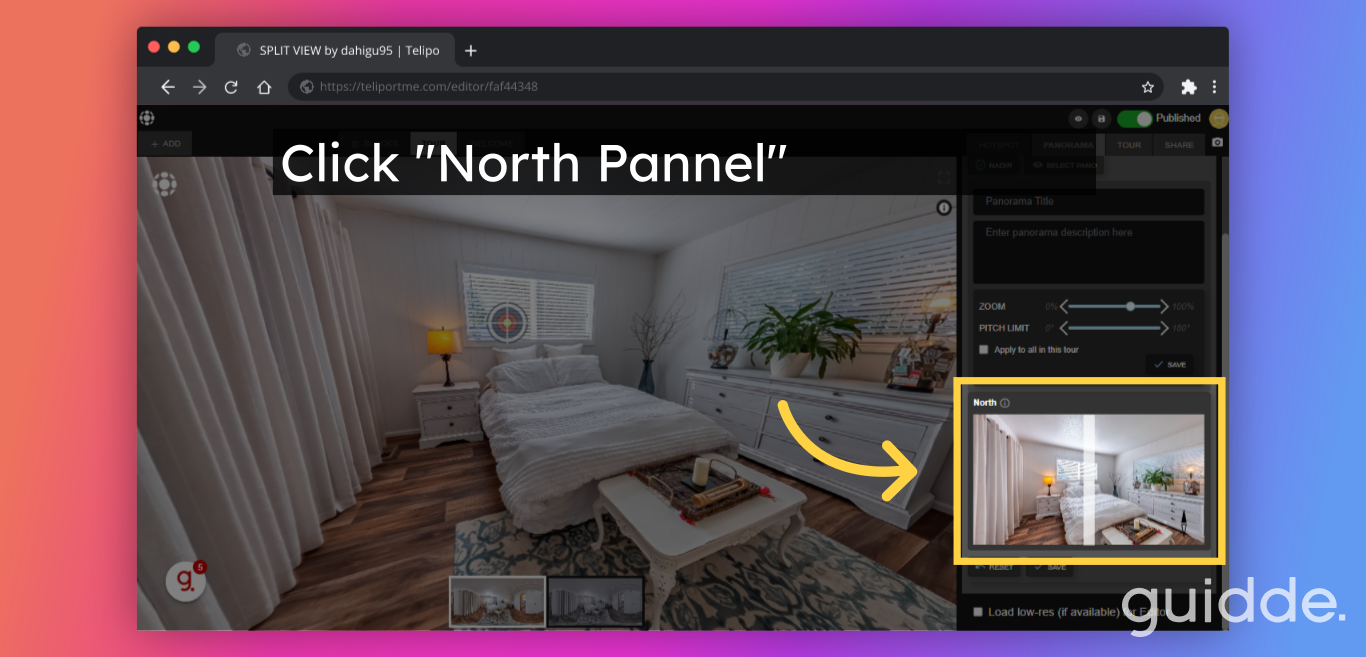The height and width of the screenshot is (657, 1366).
Task: Click the browser forward arrow
Action: (x=199, y=87)
